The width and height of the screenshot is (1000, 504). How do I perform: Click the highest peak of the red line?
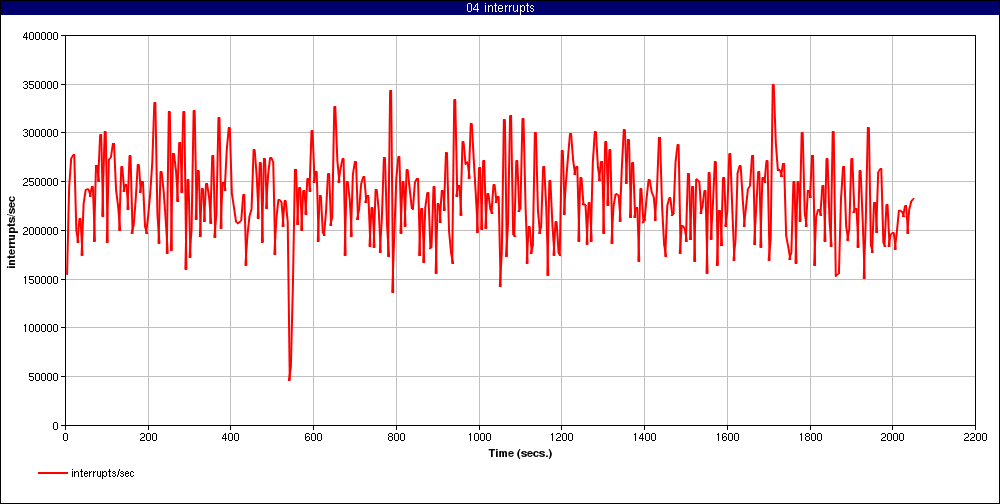click(x=773, y=85)
